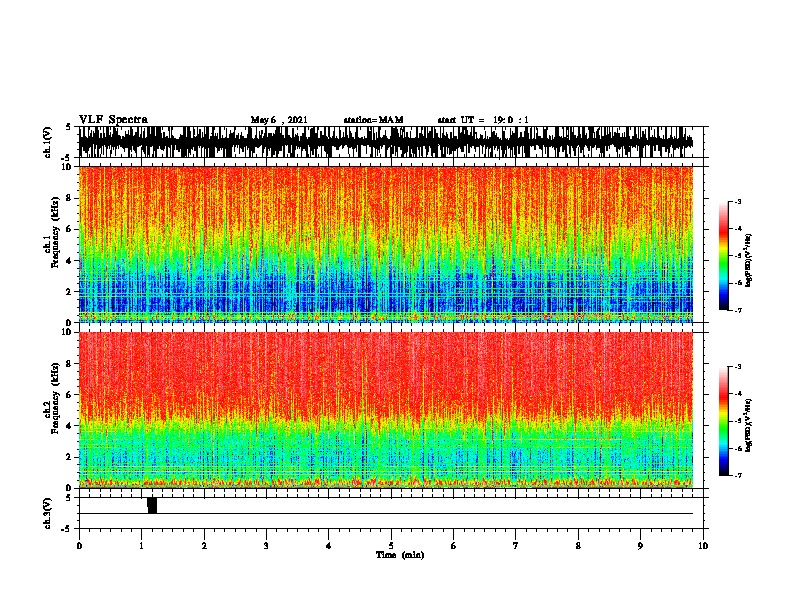The height and width of the screenshot is (612, 792).
Task: Click the time axis tick label '5'
Action: (391, 546)
